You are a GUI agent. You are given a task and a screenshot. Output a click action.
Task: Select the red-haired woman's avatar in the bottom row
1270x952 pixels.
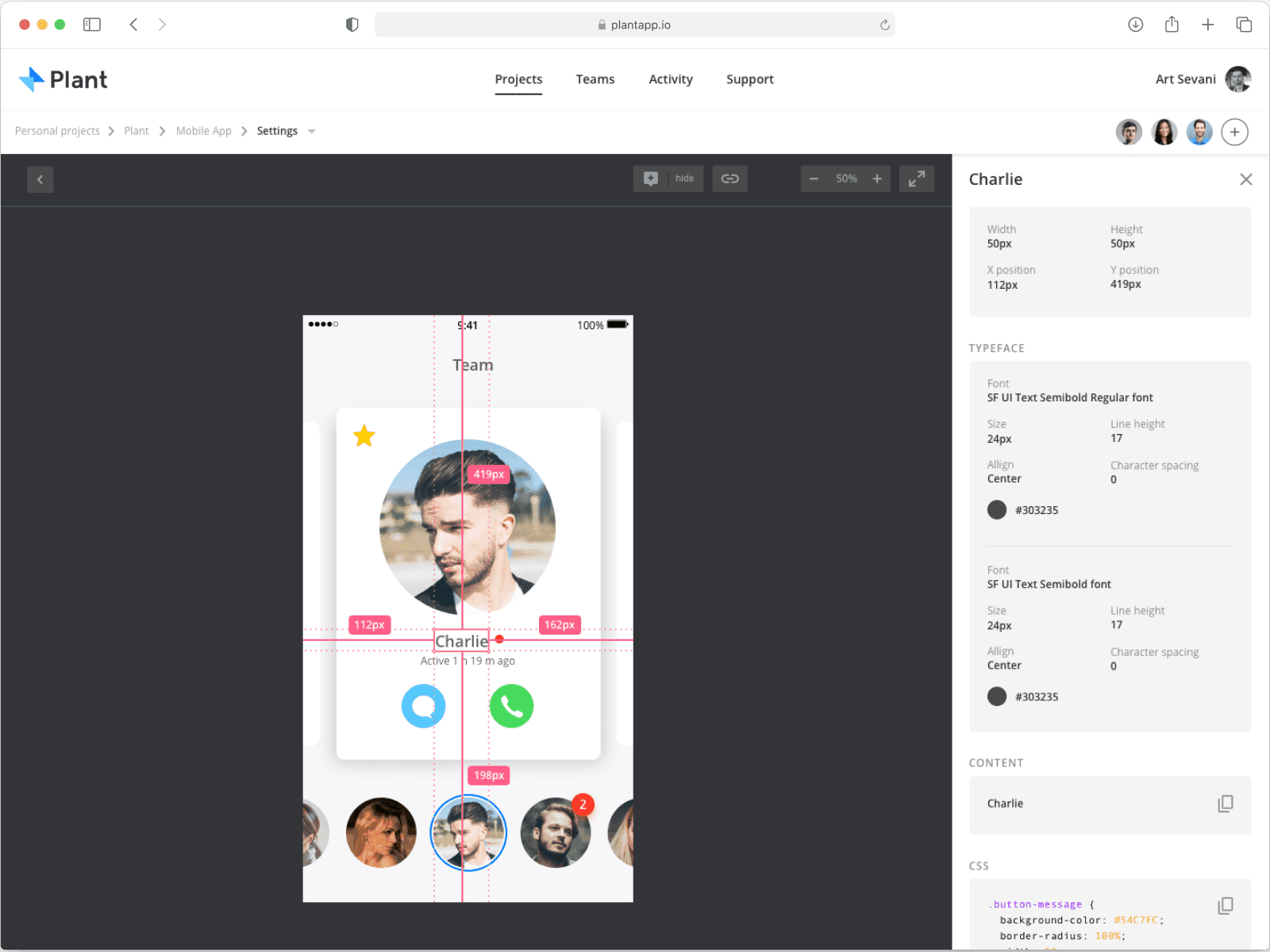pos(381,833)
